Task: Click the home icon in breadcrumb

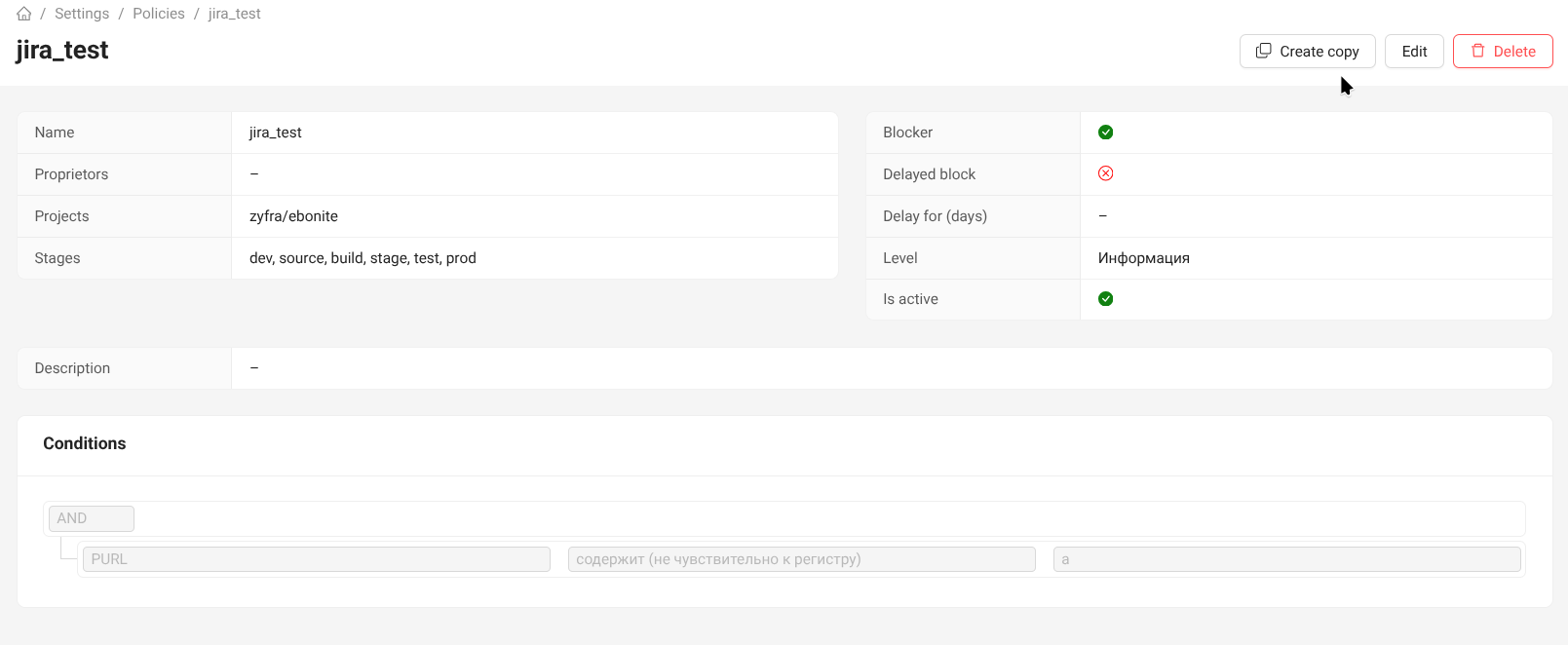Action: 24,14
